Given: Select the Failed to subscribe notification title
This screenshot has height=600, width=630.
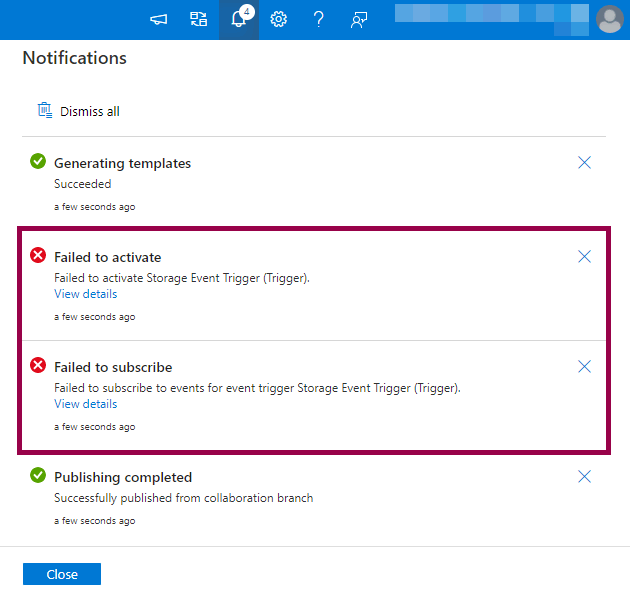Looking at the screenshot, I should (113, 367).
